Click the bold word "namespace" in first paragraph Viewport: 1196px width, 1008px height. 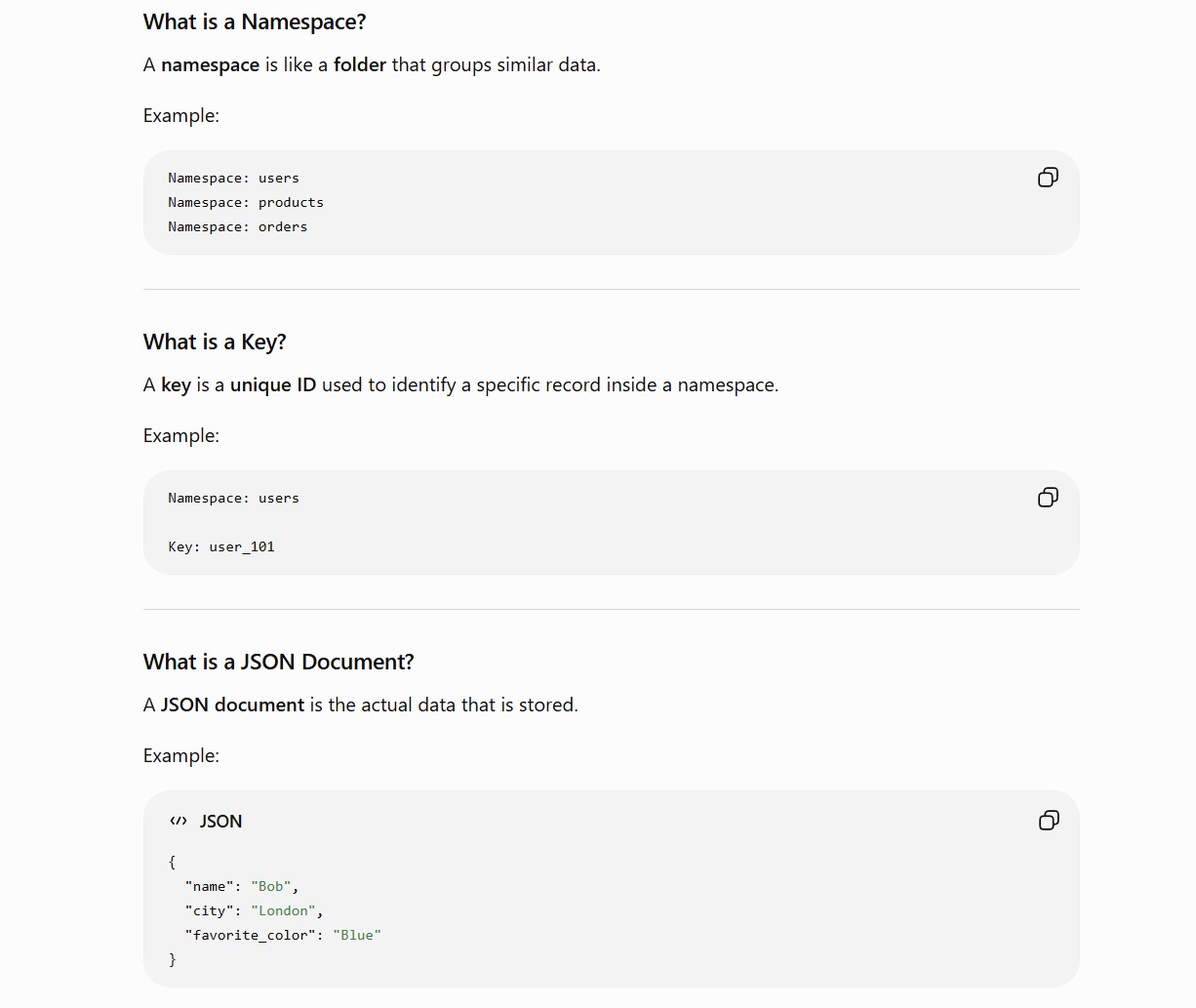click(x=210, y=64)
